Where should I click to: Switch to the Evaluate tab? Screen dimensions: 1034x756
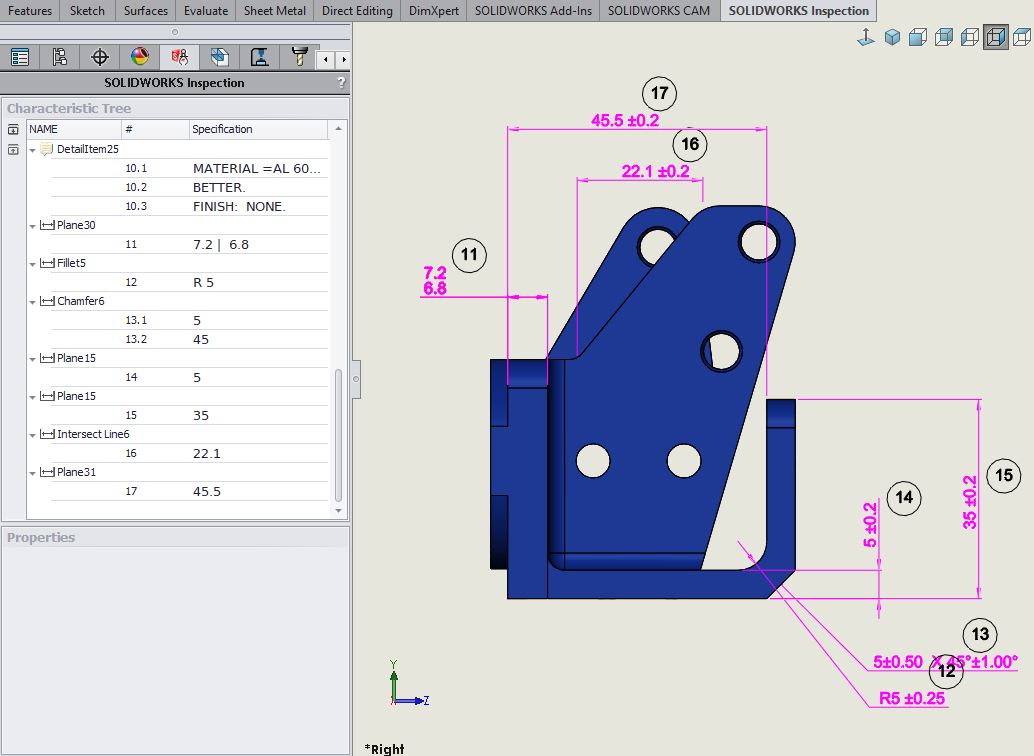pyautogui.click(x=206, y=11)
